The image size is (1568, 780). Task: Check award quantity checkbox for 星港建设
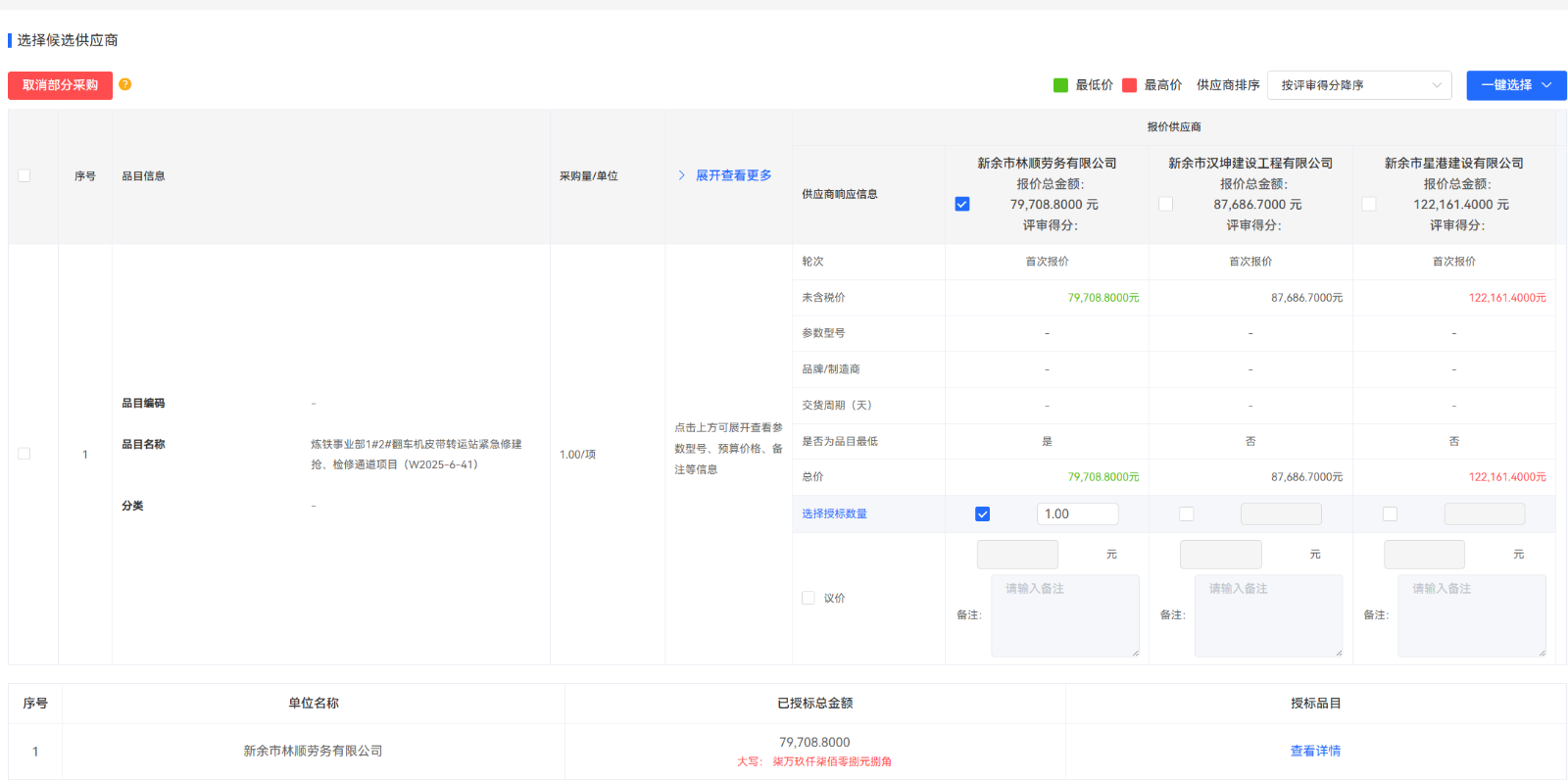pyautogui.click(x=1390, y=513)
